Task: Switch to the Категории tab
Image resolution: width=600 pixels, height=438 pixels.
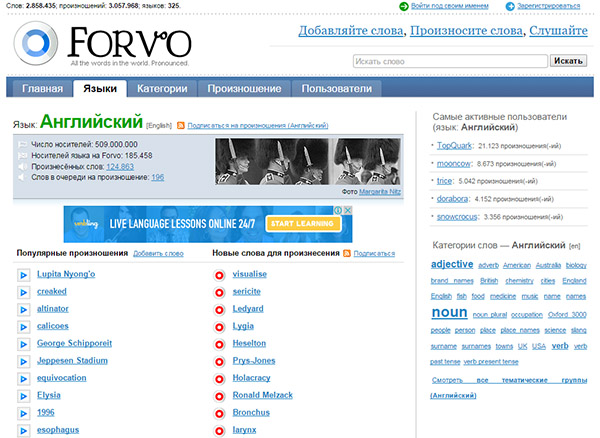Action: click(162, 88)
